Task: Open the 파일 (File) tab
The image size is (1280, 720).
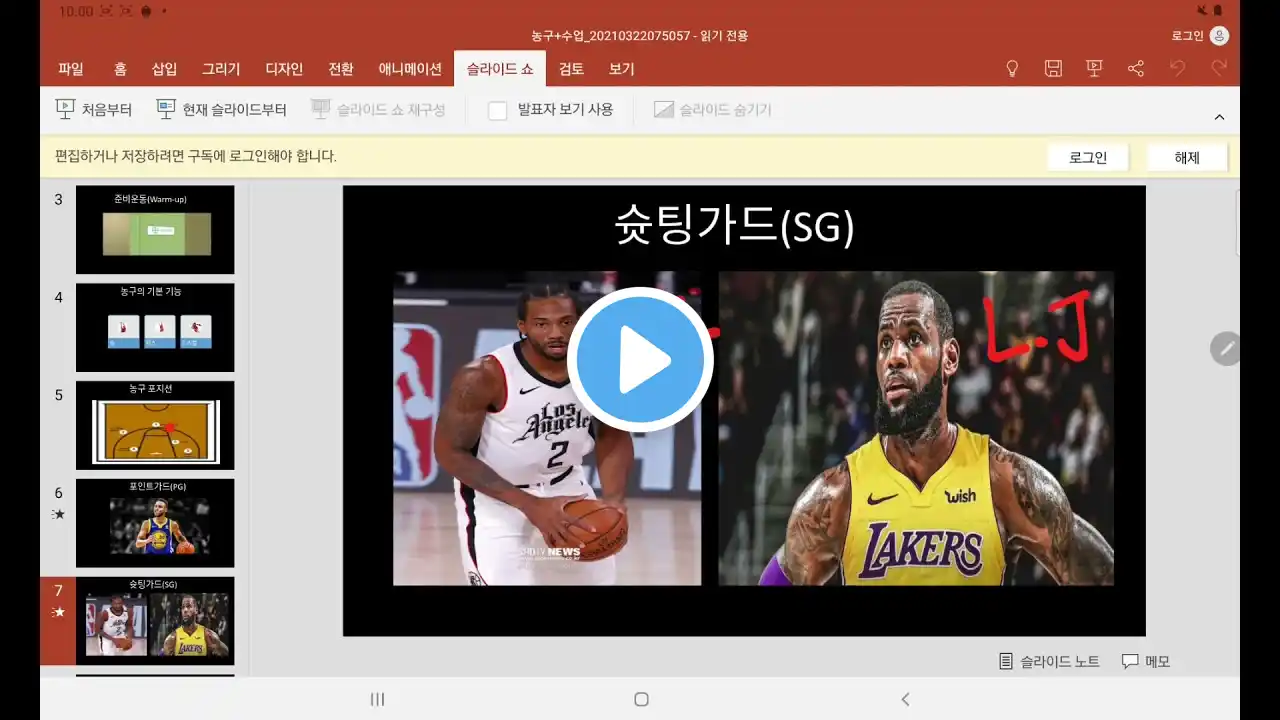Action: (71, 69)
